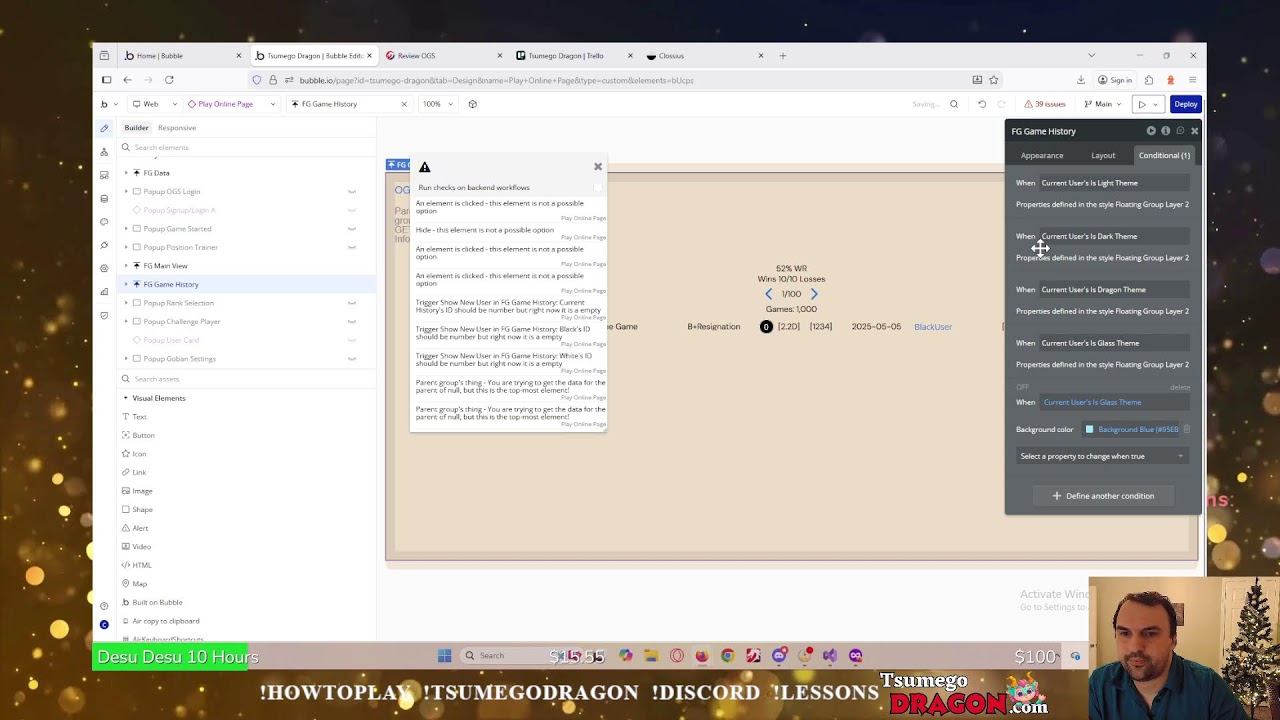Screen dimensions: 1280x720
Task: Click the help question mark icon in sidebar
Action: point(104,606)
